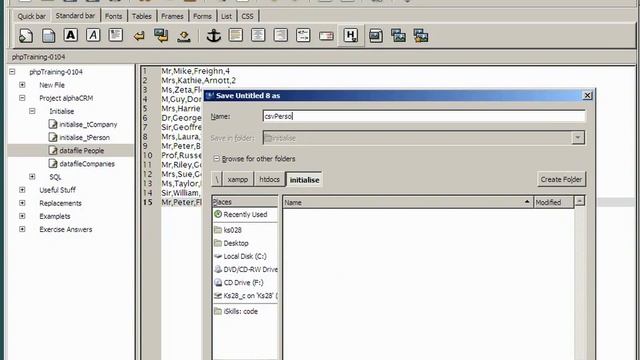Click file list scrollbar up arrow

[580, 201]
